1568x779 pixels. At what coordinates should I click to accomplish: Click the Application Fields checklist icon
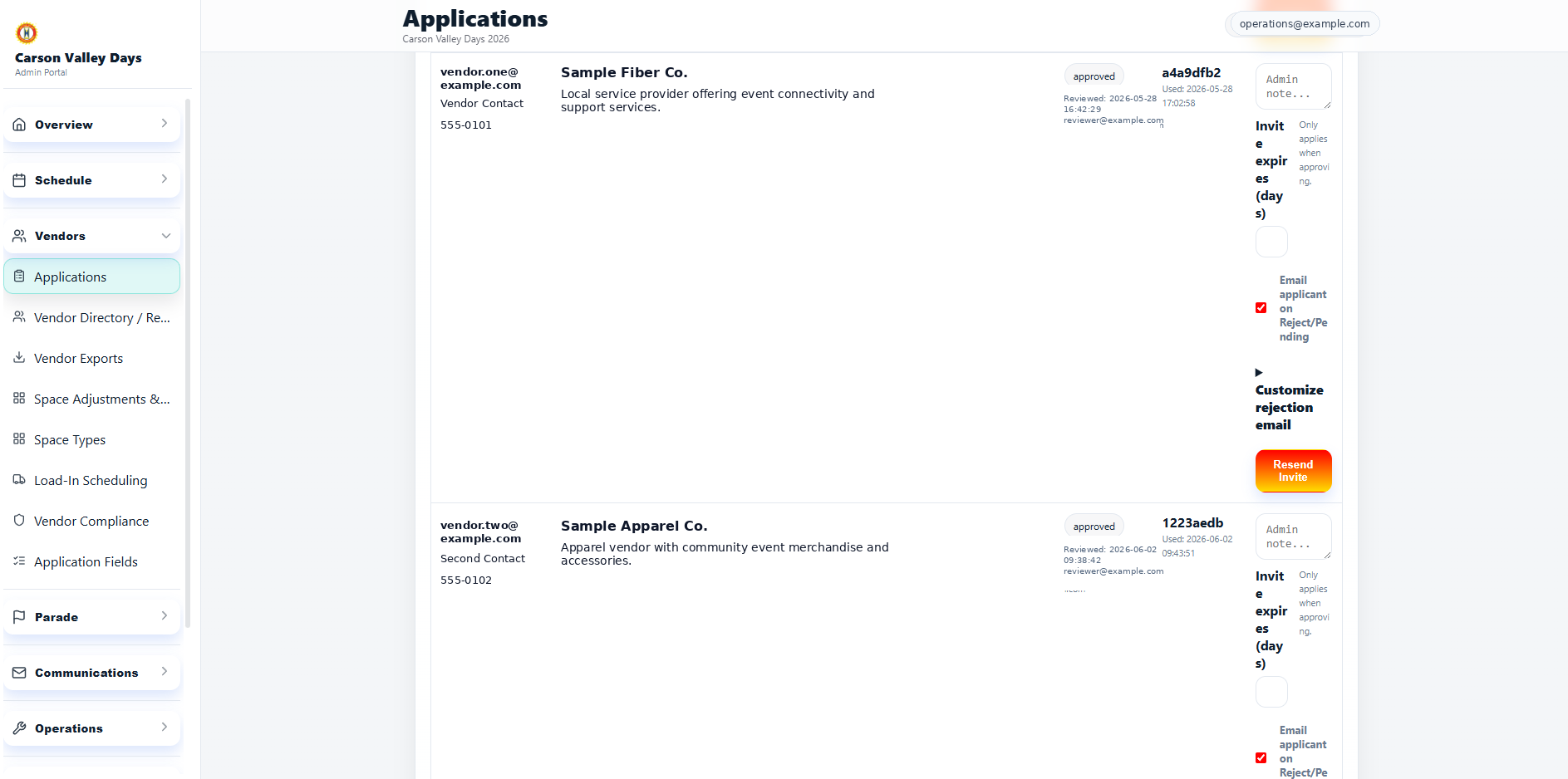click(19, 561)
